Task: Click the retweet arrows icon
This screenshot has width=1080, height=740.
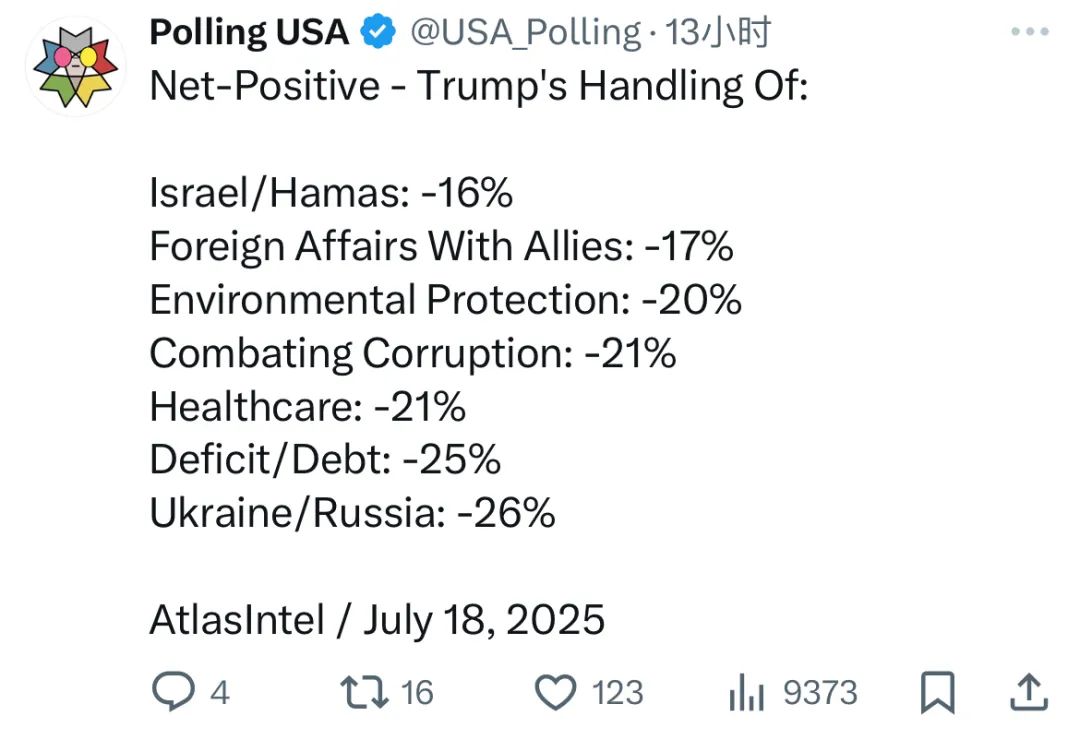Action: pyautogui.click(x=364, y=692)
